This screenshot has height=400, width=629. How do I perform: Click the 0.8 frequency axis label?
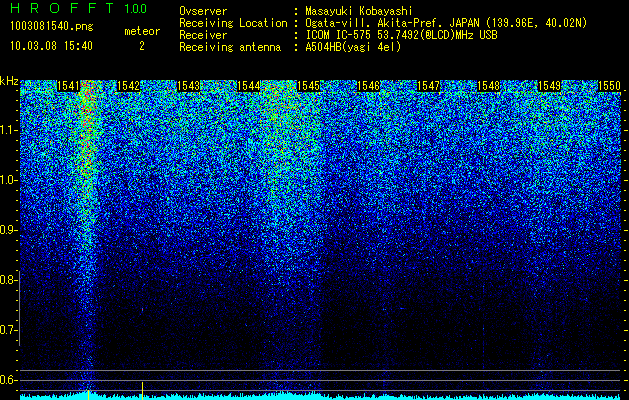click(8, 280)
